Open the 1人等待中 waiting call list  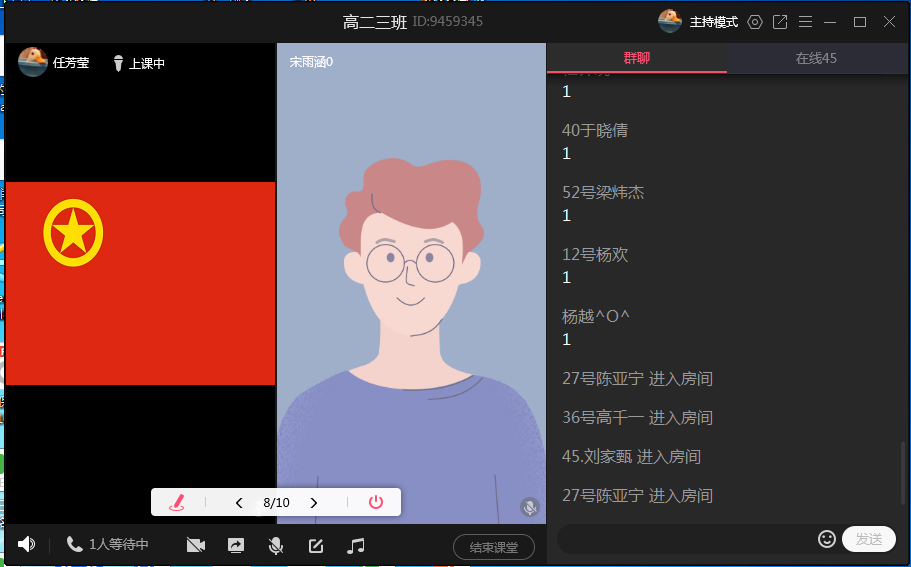[x=108, y=545]
